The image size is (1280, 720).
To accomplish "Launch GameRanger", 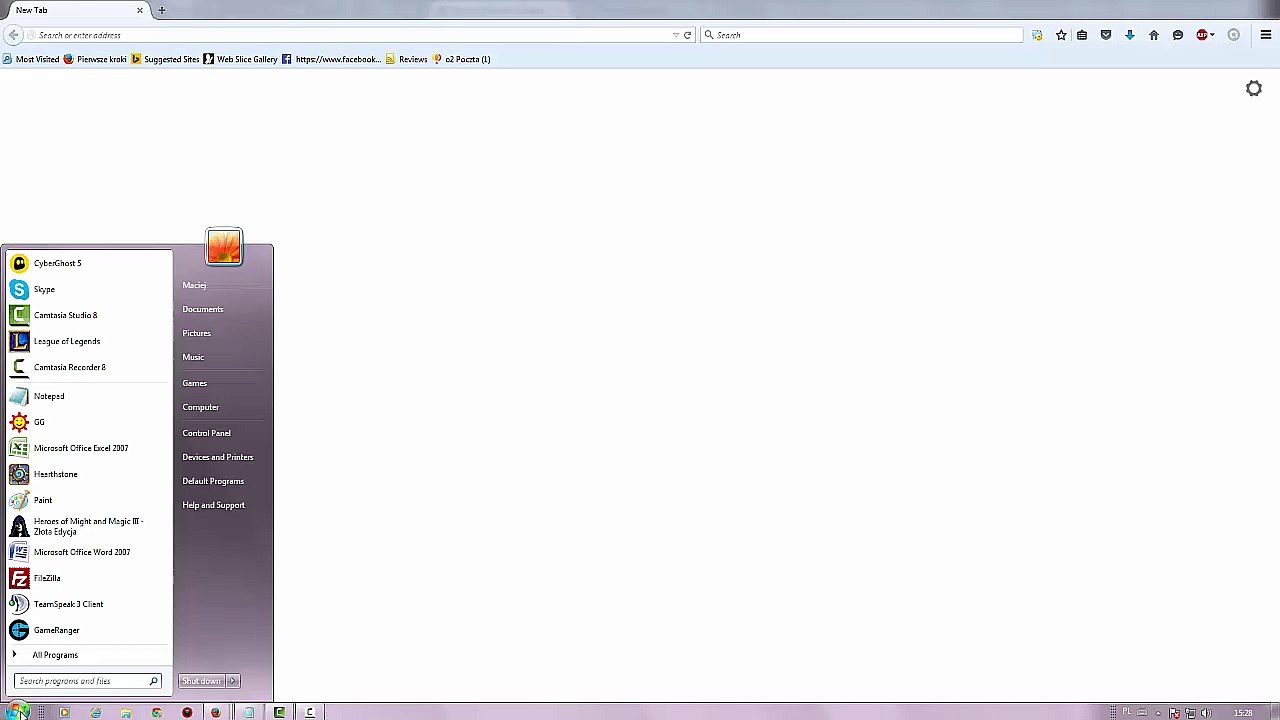I will pos(88,630).
